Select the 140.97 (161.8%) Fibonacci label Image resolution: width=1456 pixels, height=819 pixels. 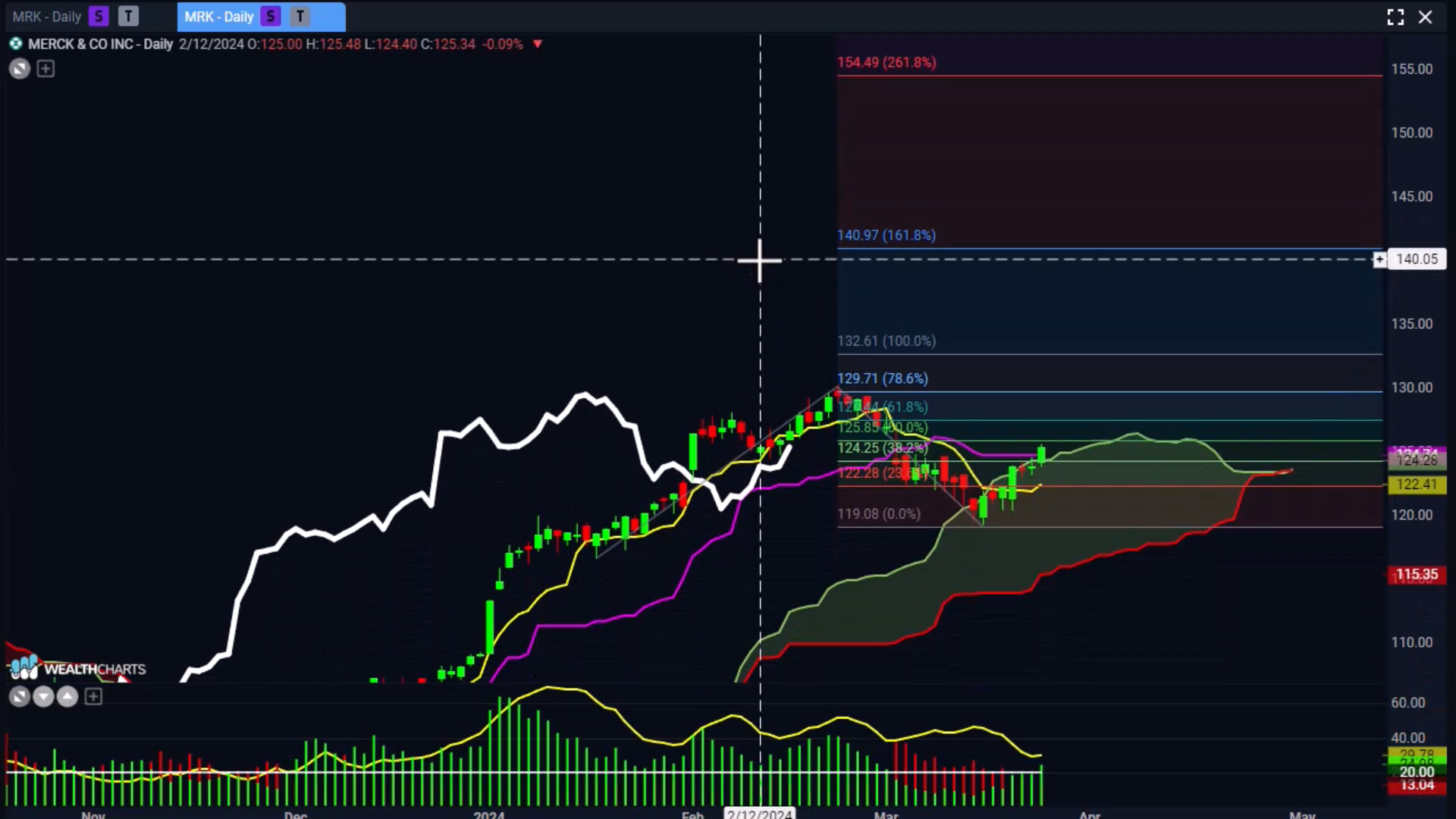pyautogui.click(x=886, y=235)
